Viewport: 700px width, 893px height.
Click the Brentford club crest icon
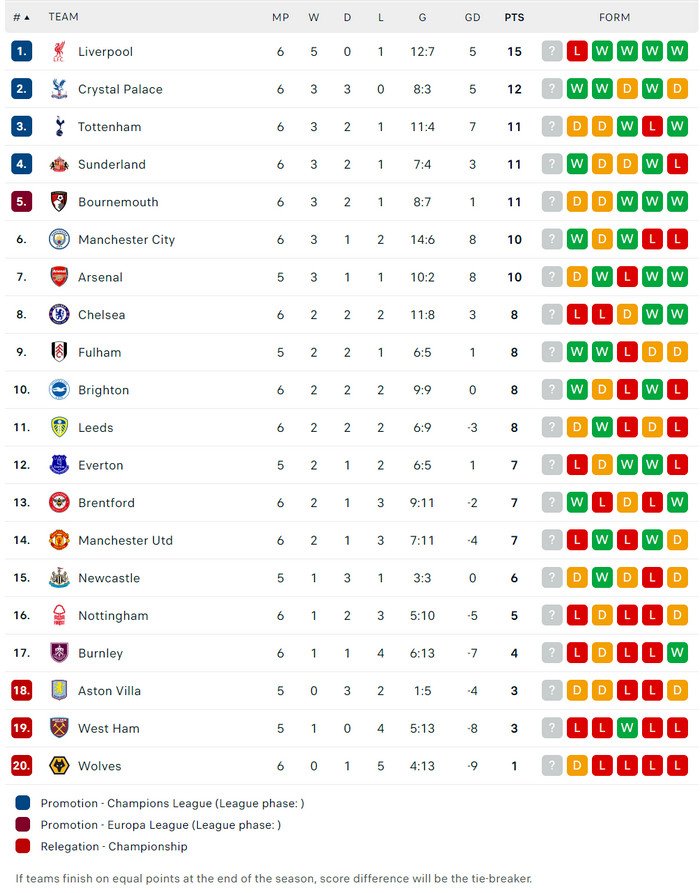point(59,503)
